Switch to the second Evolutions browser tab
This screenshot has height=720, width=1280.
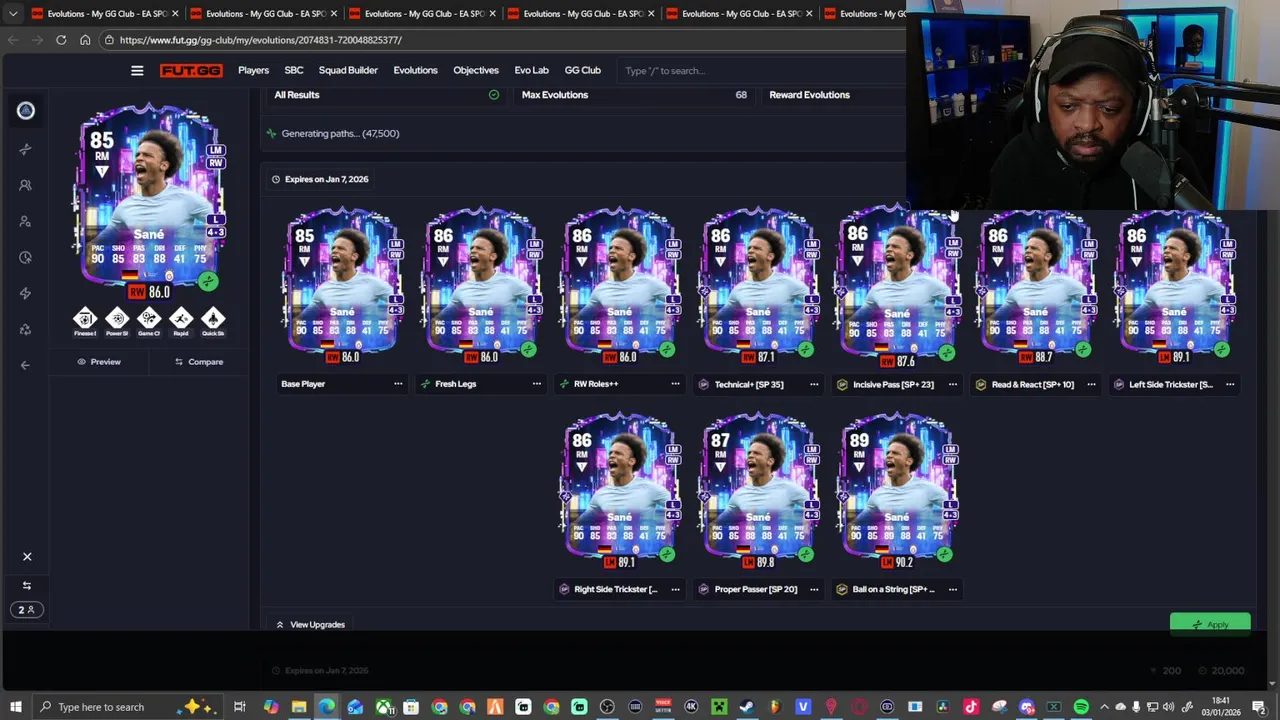point(263,14)
